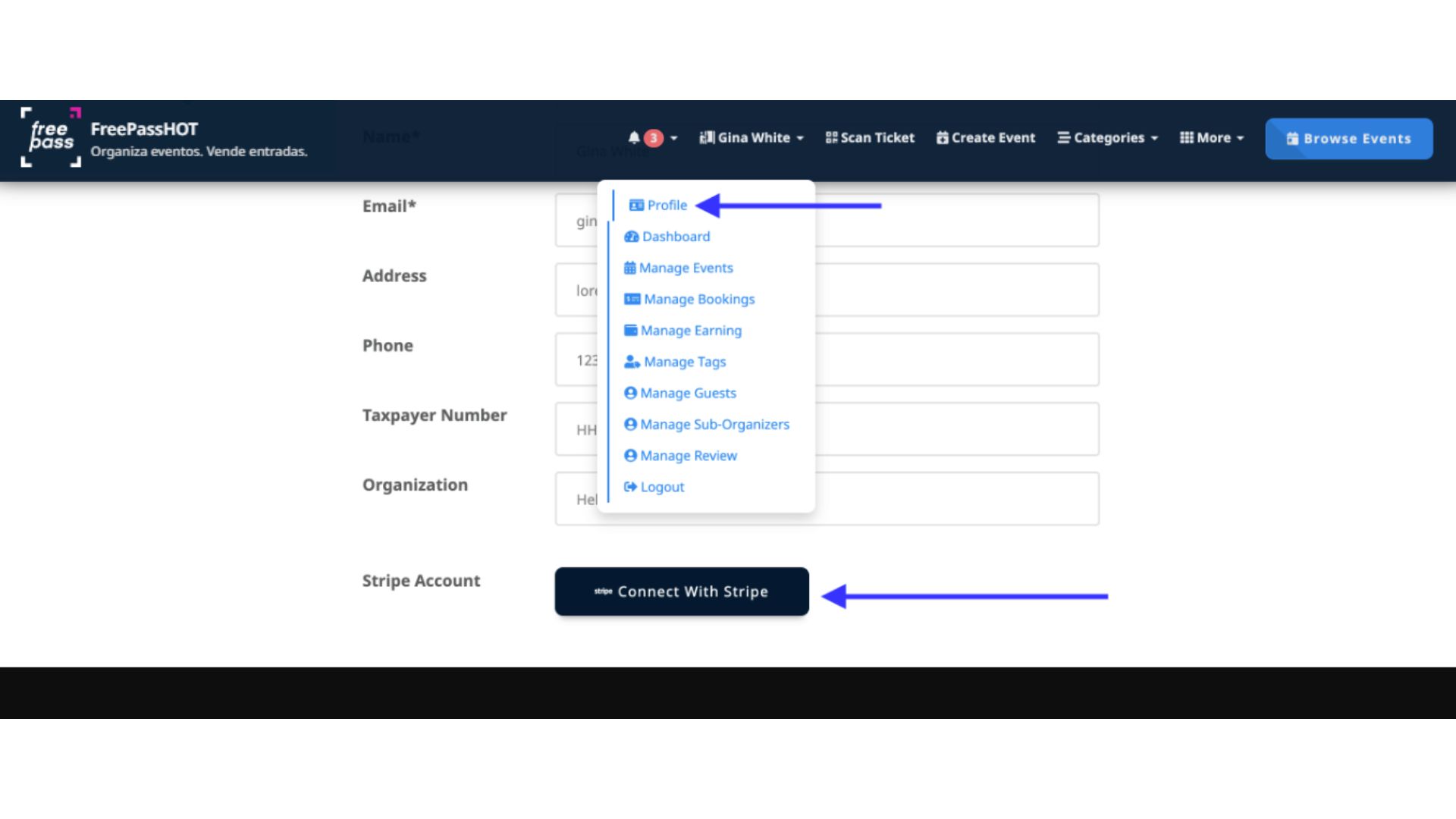This screenshot has width=1456, height=819.
Task: Expand the Gina White account dropdown
Action: click(751, 137)
